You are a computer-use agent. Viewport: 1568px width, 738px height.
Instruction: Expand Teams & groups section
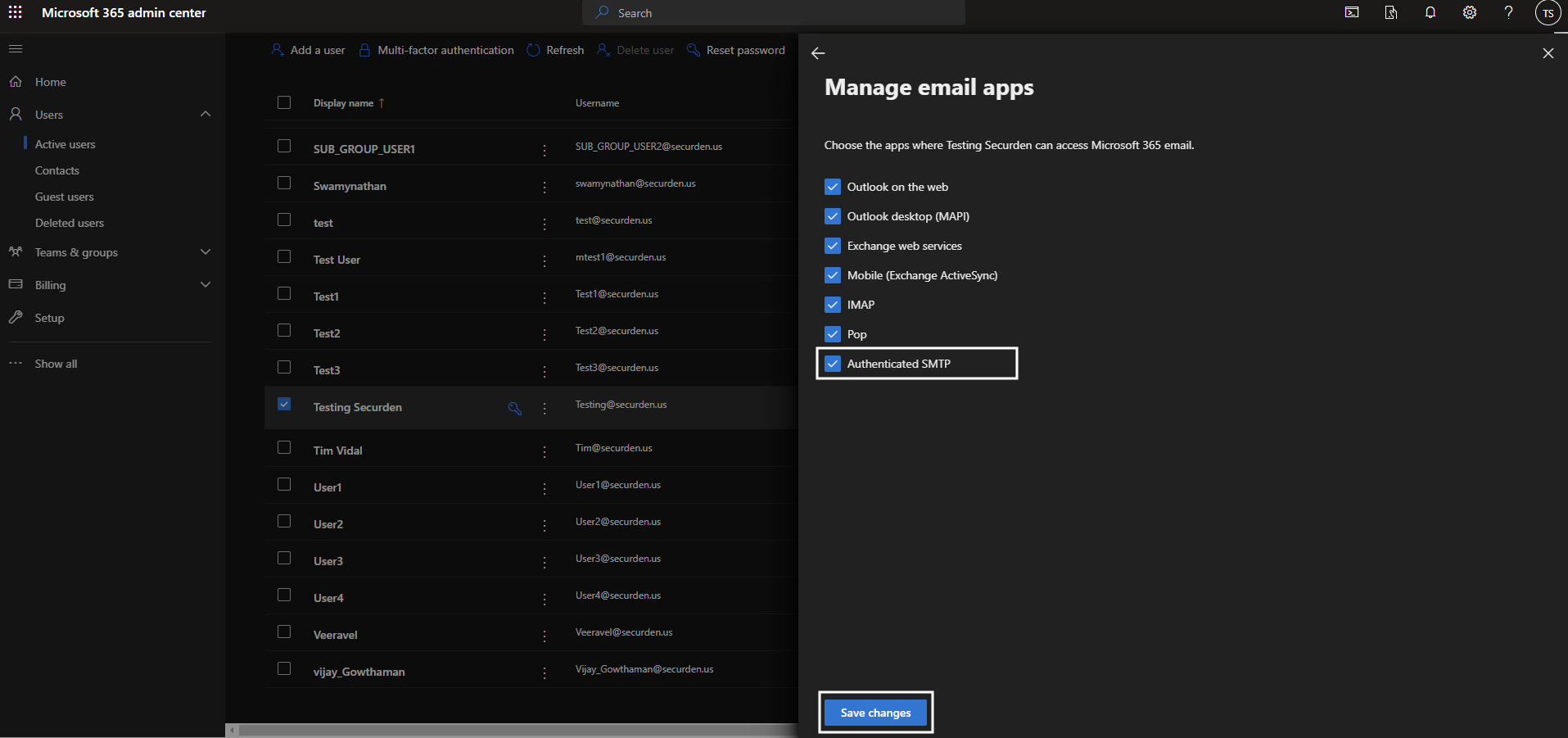click(x=206, y=251)
